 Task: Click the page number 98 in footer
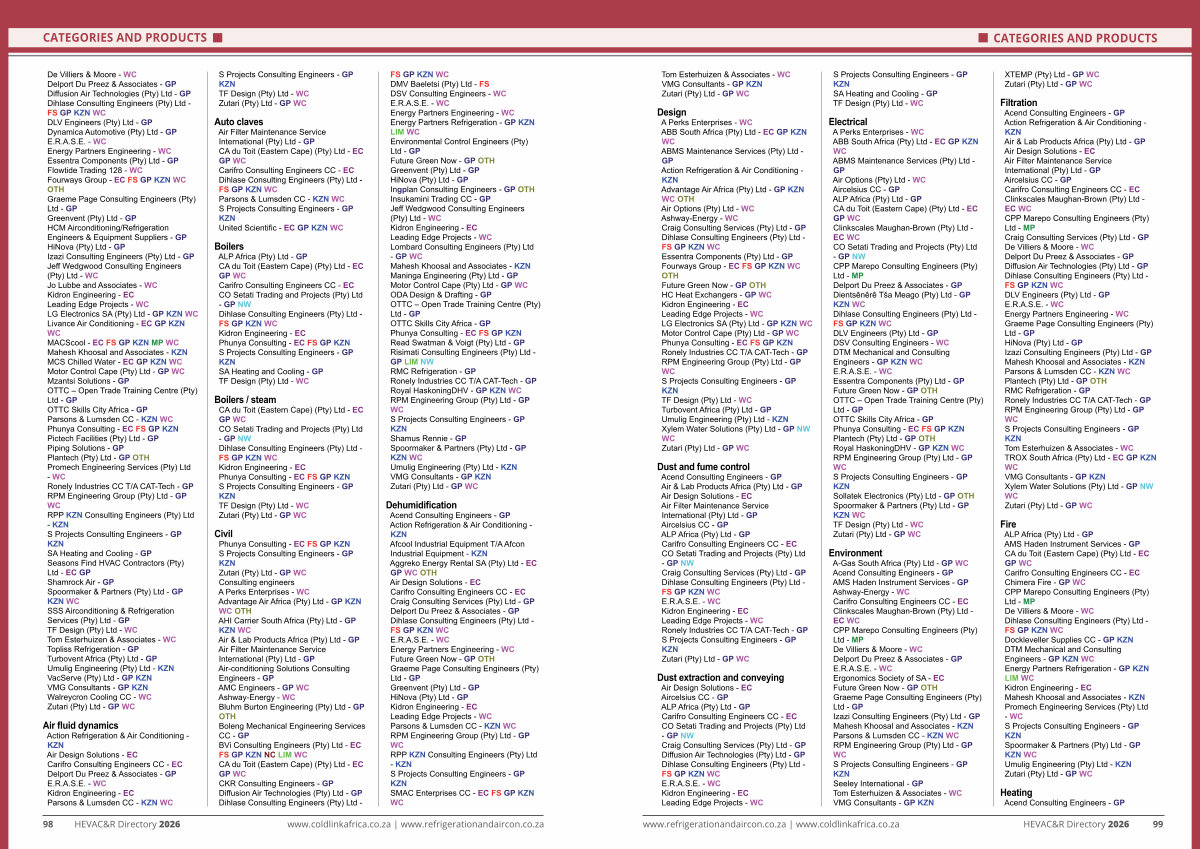[47, 825]
